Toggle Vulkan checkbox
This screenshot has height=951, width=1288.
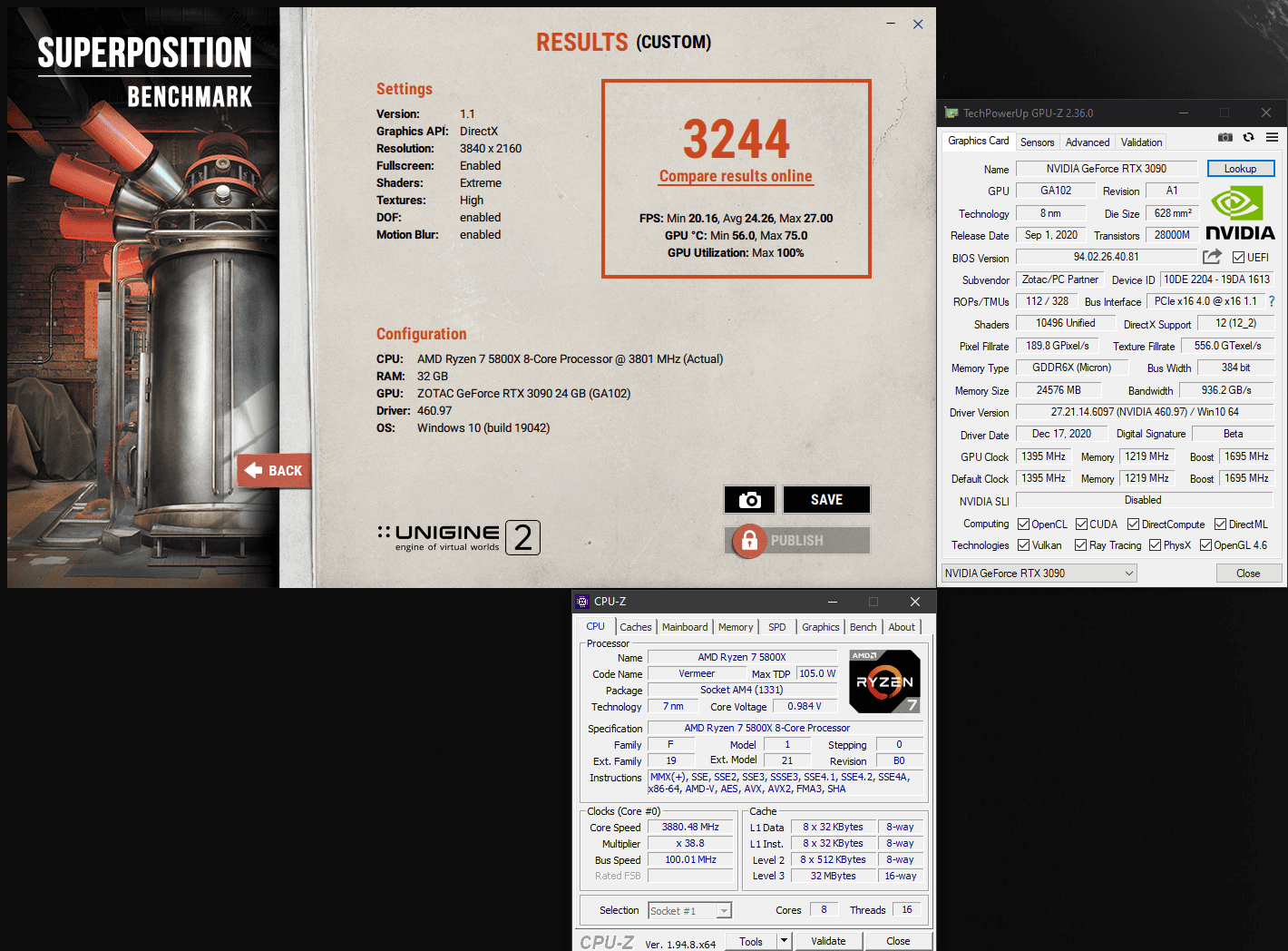[x=1023, y=545]
